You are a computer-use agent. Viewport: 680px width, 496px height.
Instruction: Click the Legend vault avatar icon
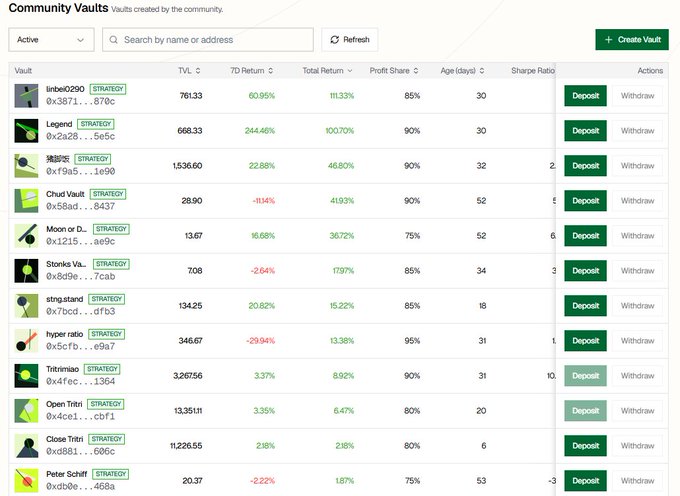[26, 131]
